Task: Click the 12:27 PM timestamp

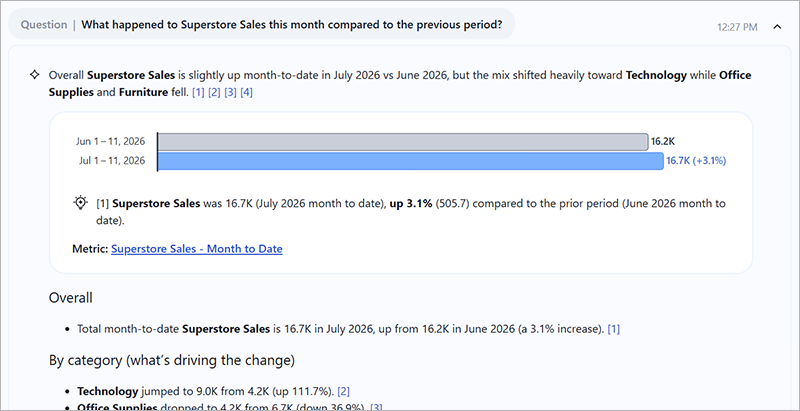Action: [x=737, y=27]
